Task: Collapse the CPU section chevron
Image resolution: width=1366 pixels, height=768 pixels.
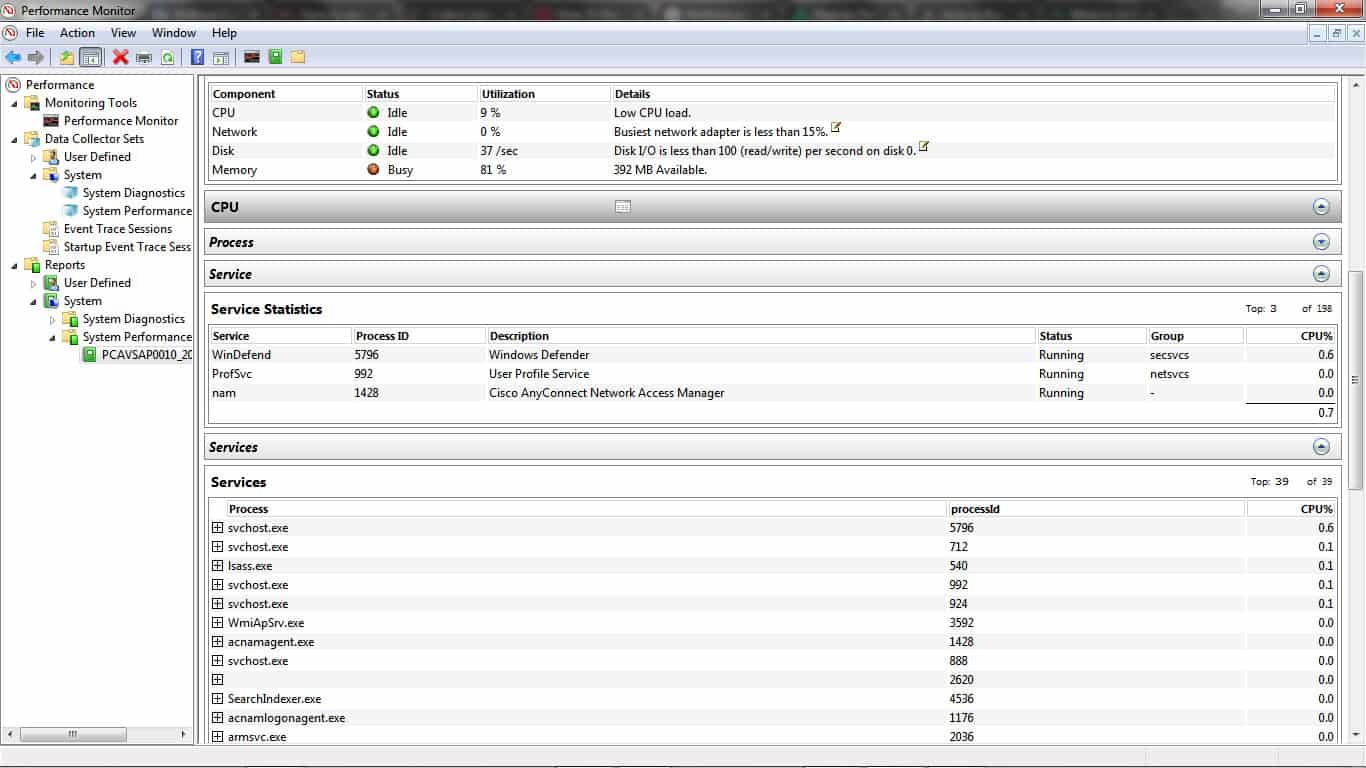Action: (x=1321, y=206)
